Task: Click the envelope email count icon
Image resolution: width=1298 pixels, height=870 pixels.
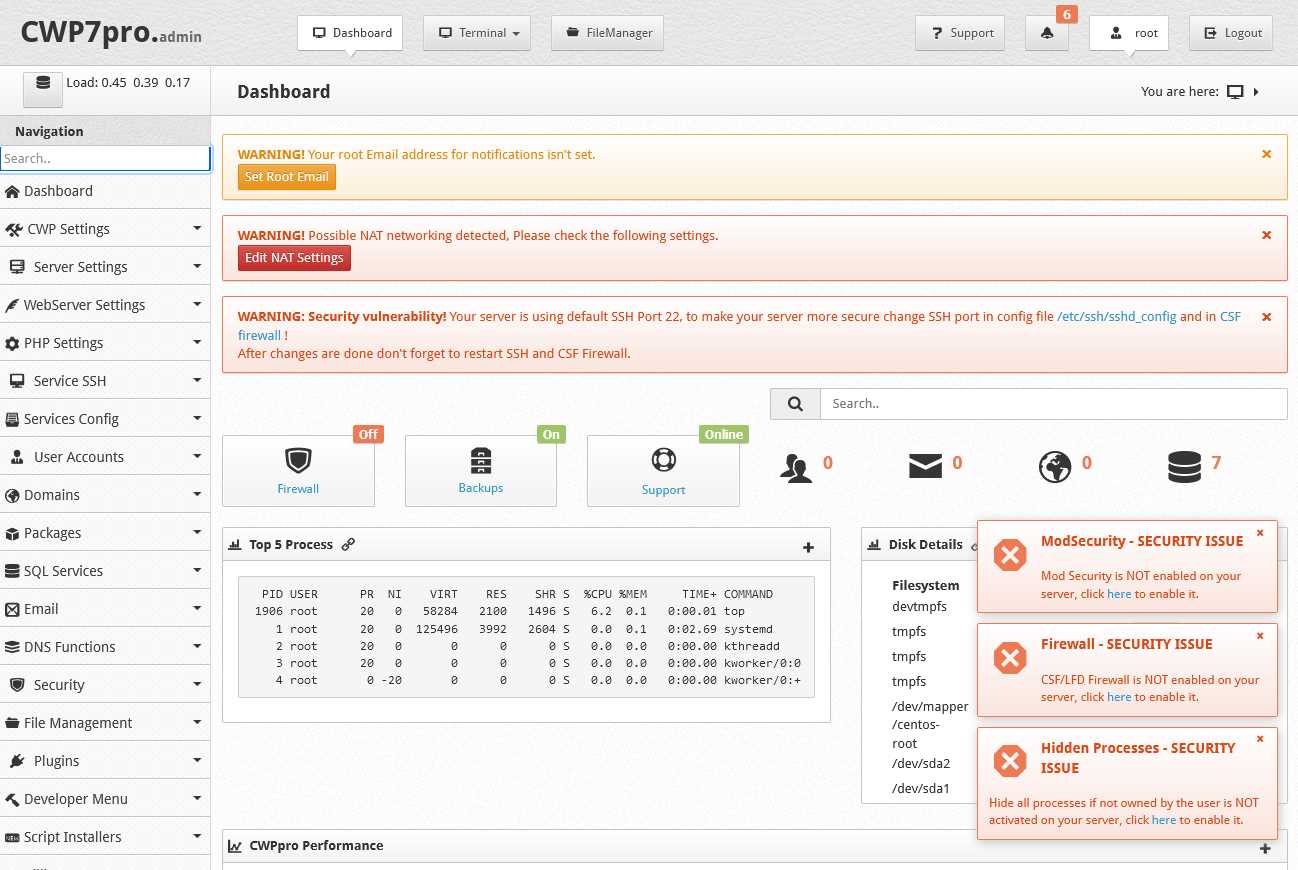Action: (925, 466)
